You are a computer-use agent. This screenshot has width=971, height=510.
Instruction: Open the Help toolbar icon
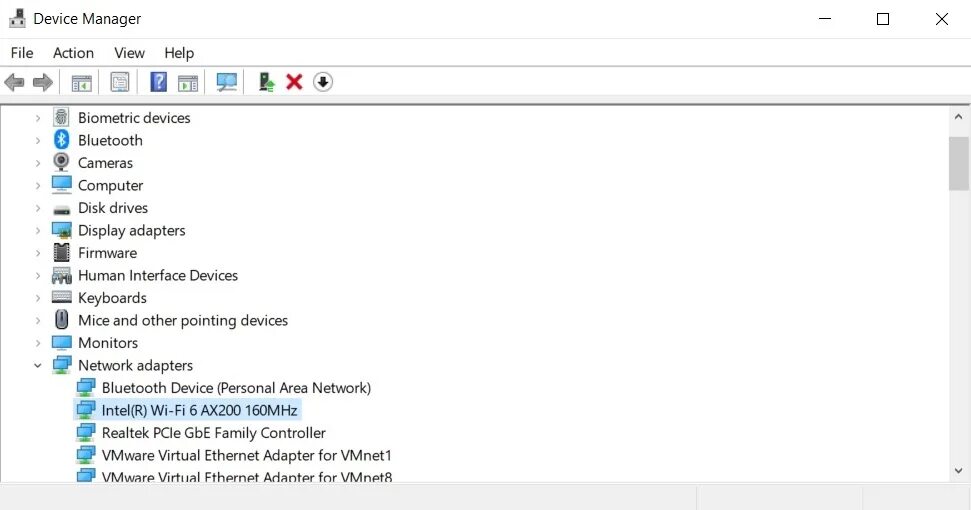(x=158, y=82)
